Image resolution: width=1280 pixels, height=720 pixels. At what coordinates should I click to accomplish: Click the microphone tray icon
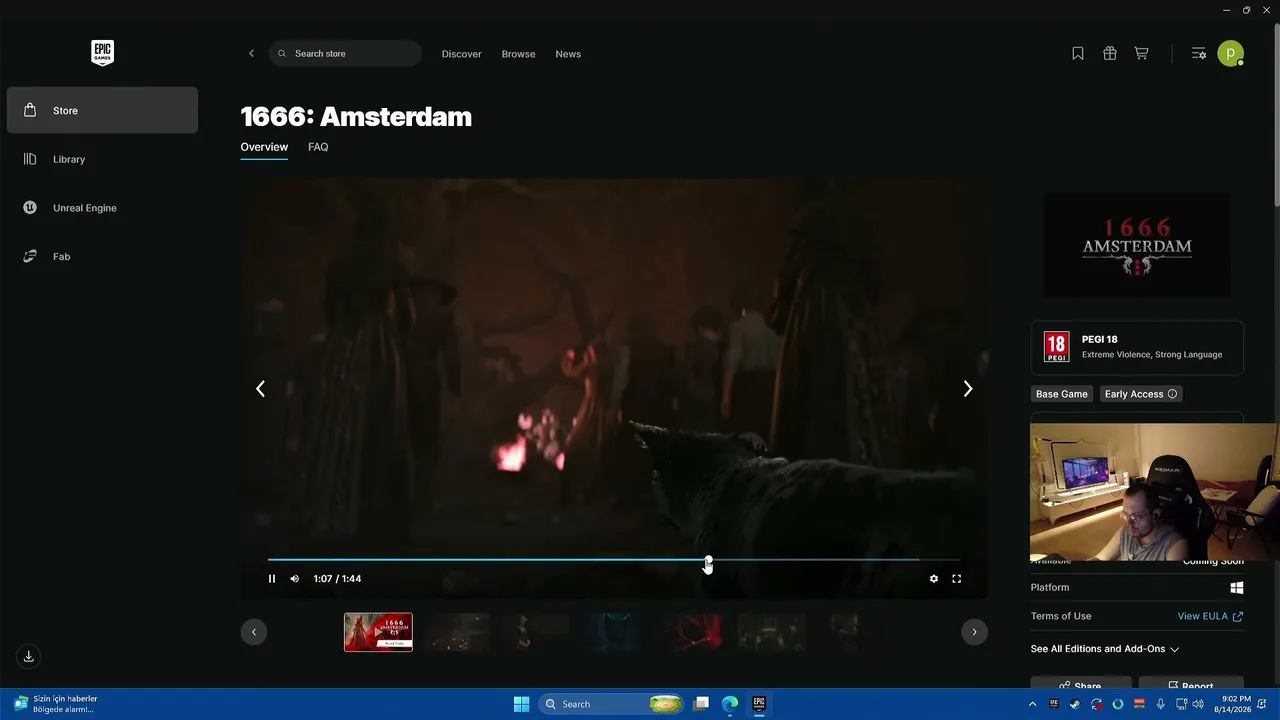1160,704
